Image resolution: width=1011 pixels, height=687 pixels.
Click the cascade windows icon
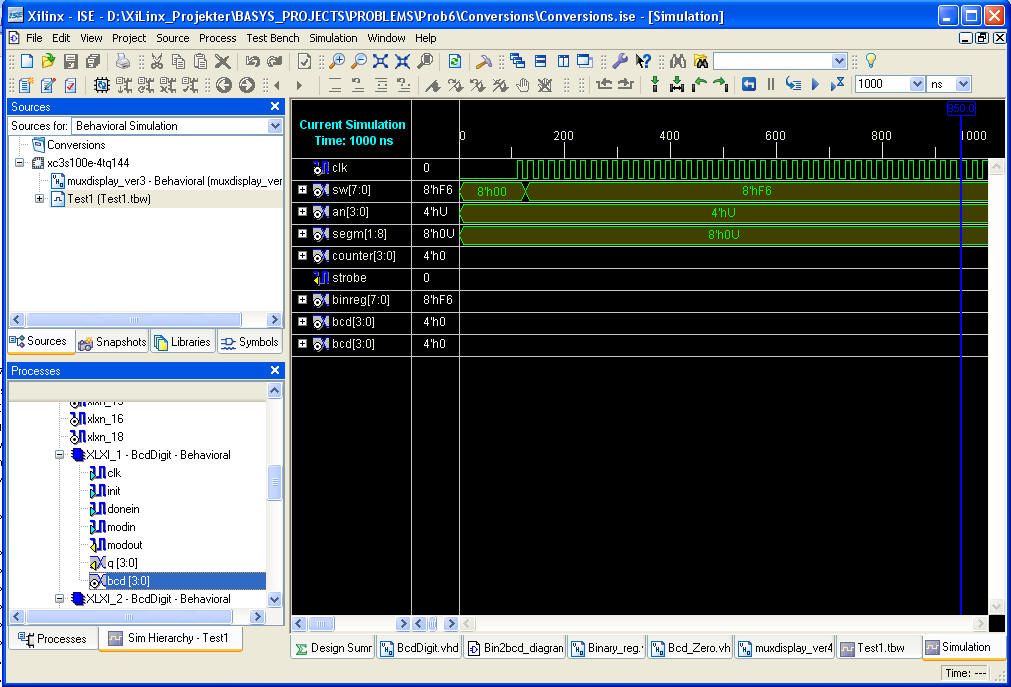click(x=517, y=61)
